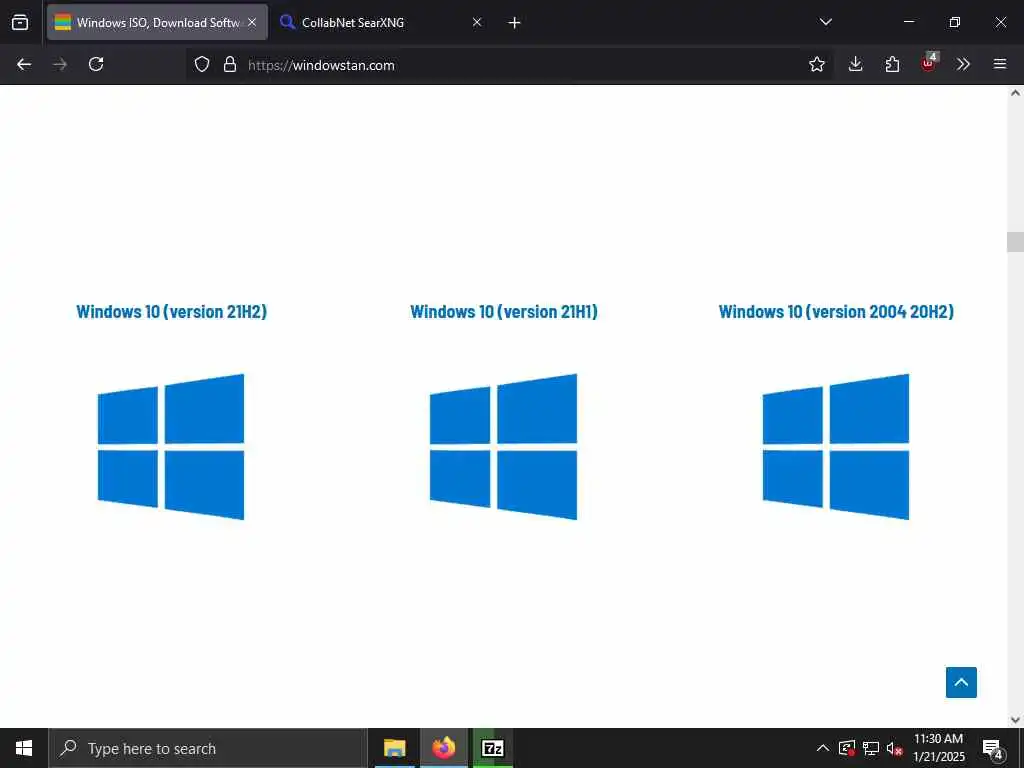Open the Firefox View button in tab bar

tap(20, 22)
